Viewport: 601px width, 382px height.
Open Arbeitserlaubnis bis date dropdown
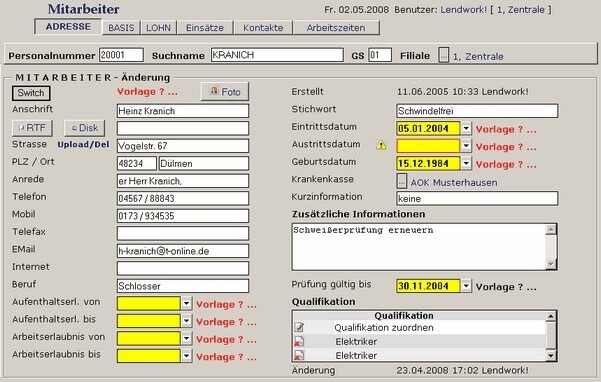(186, 356)
